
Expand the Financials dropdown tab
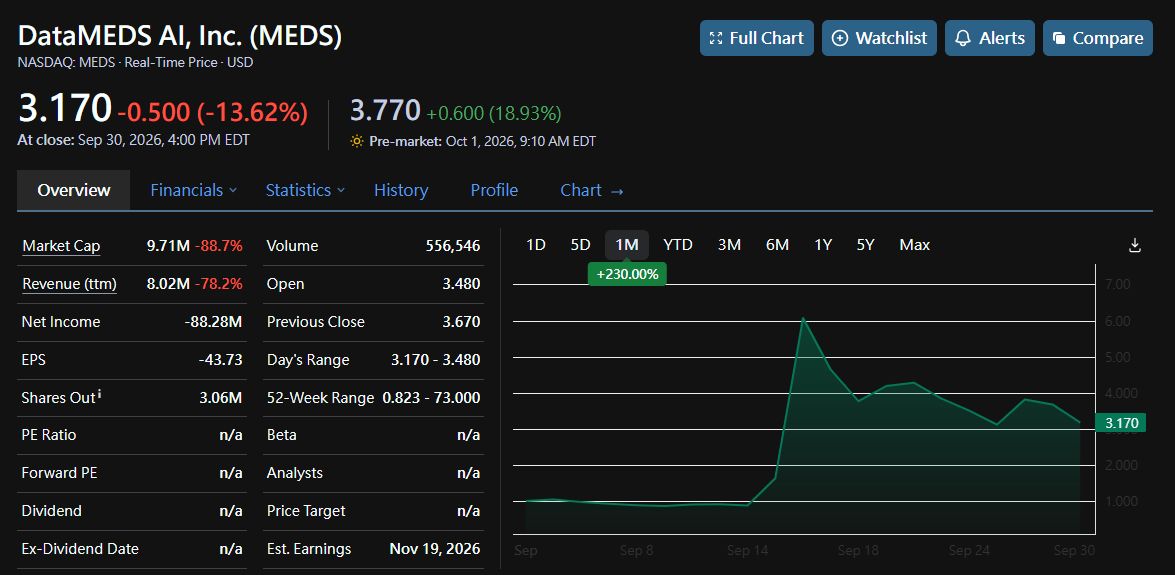click(193, 190)
